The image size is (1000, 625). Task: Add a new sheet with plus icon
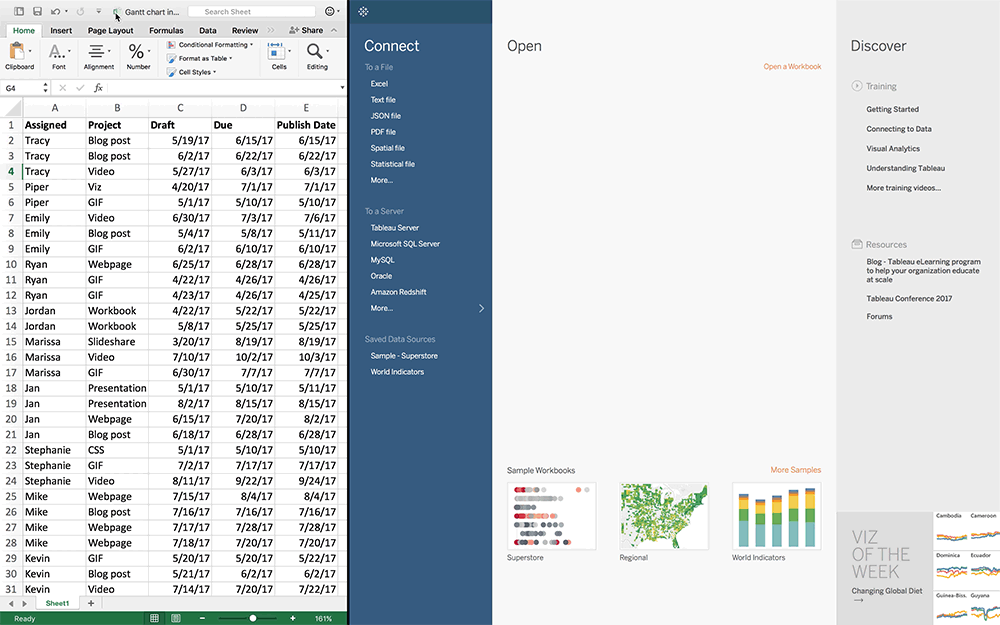click(91, 603)
